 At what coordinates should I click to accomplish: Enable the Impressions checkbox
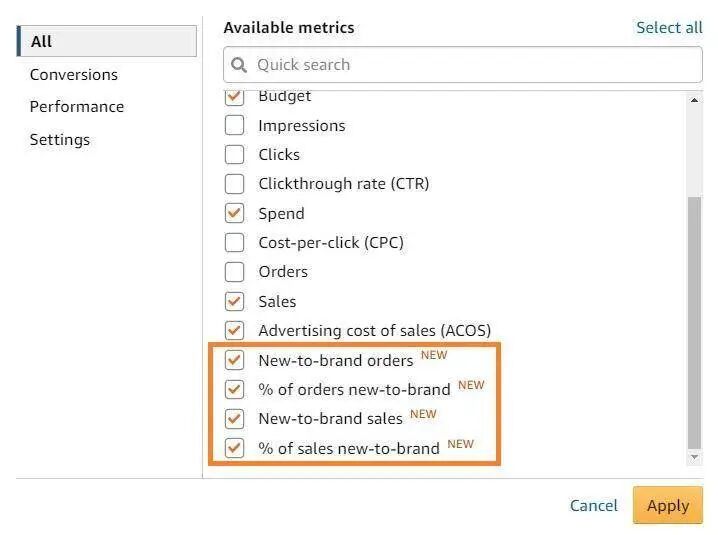click(x=234, y=126)
